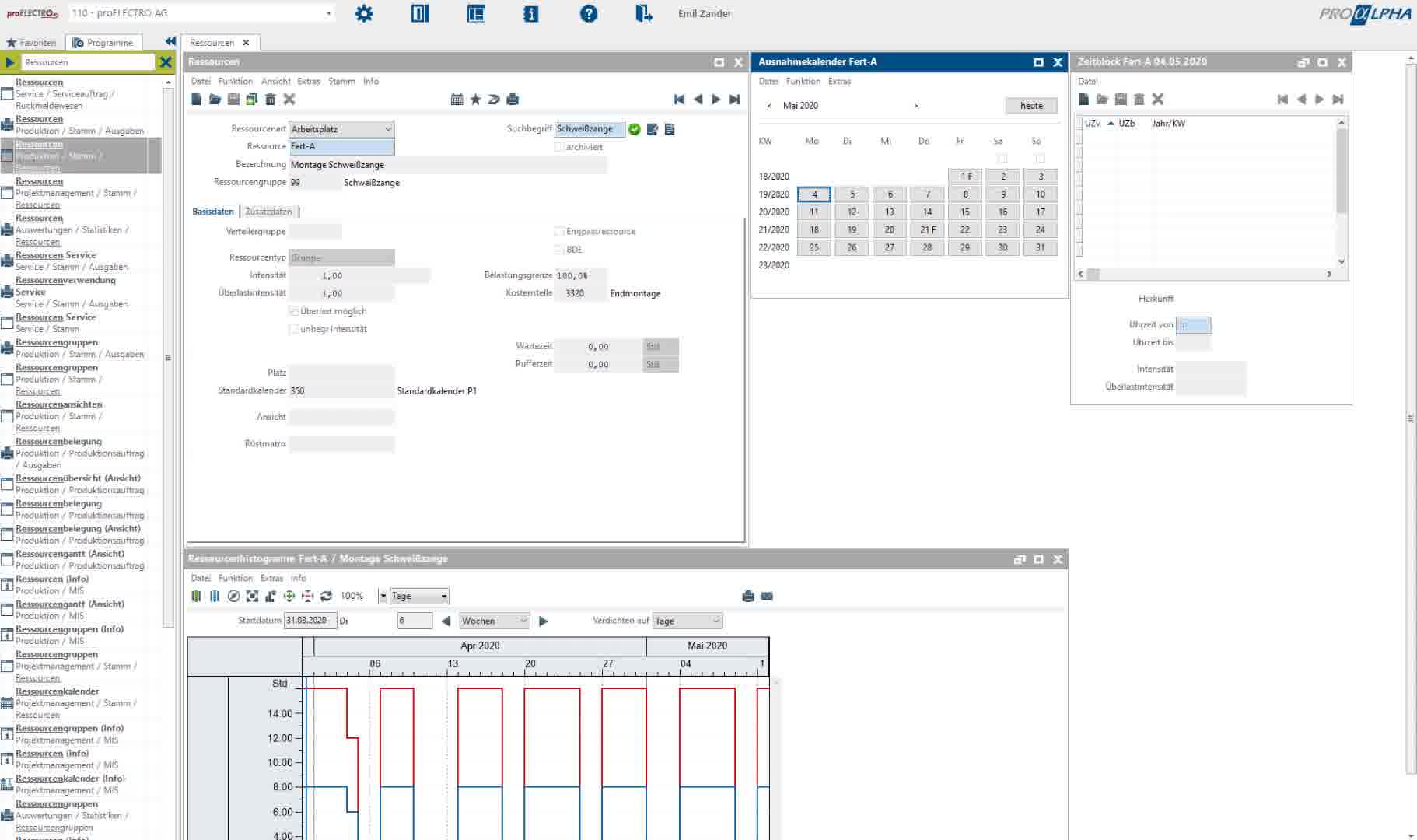Switch to Favoriten tab in sidebar
The width and height of the screenshot is (1417, 840).
point(31,43)
